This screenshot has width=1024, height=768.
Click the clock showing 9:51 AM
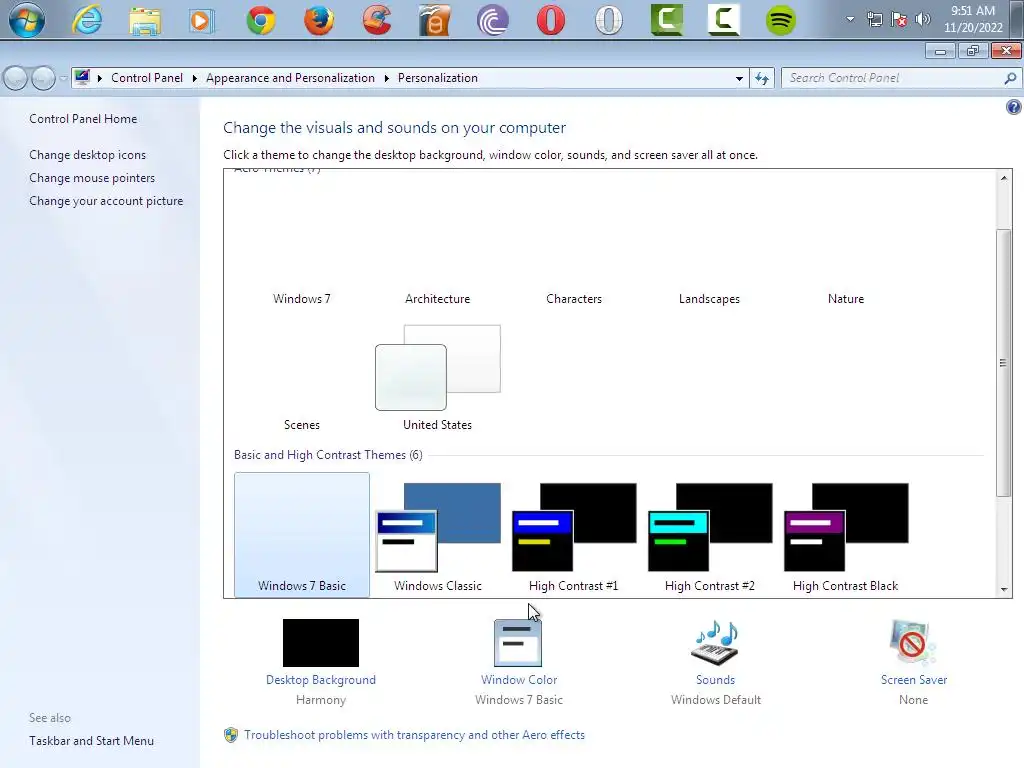click(973, 19)
